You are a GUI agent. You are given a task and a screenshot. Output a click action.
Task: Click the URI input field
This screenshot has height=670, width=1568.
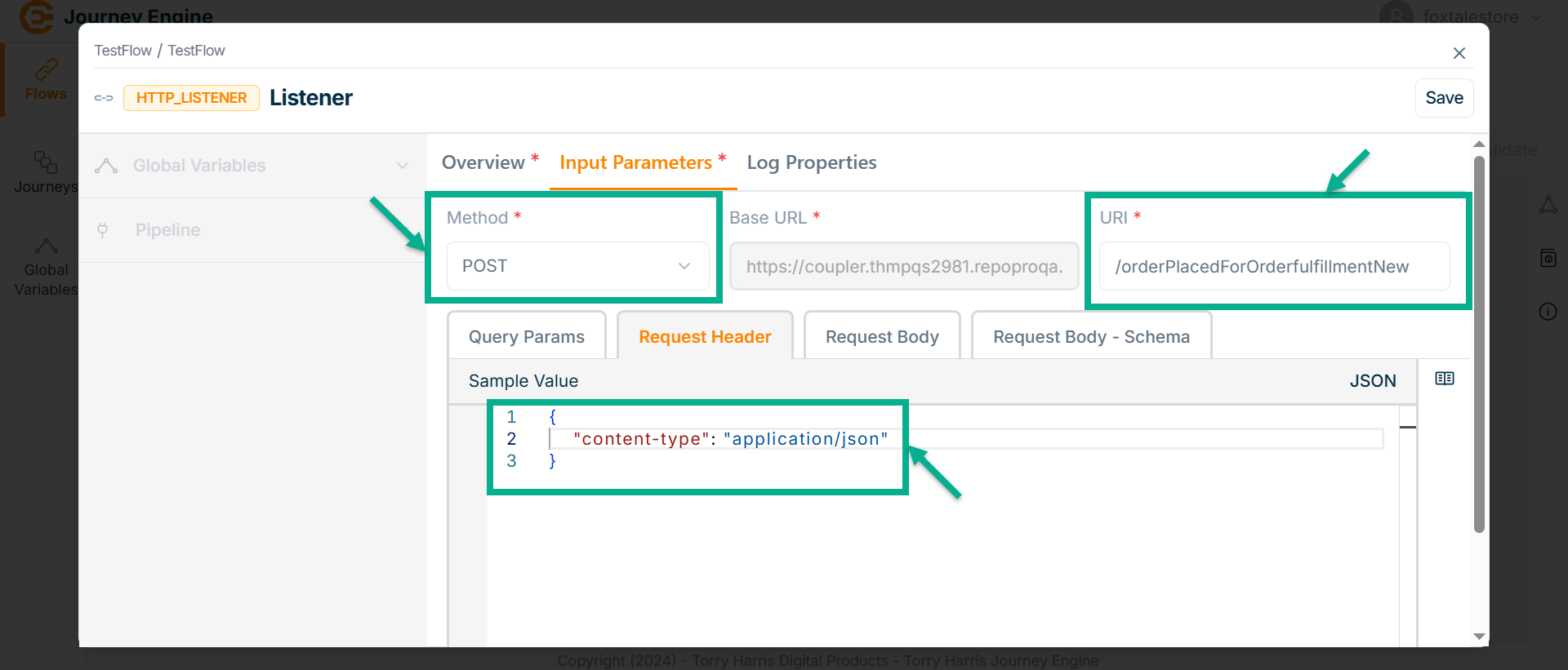tap(1273, 267)
